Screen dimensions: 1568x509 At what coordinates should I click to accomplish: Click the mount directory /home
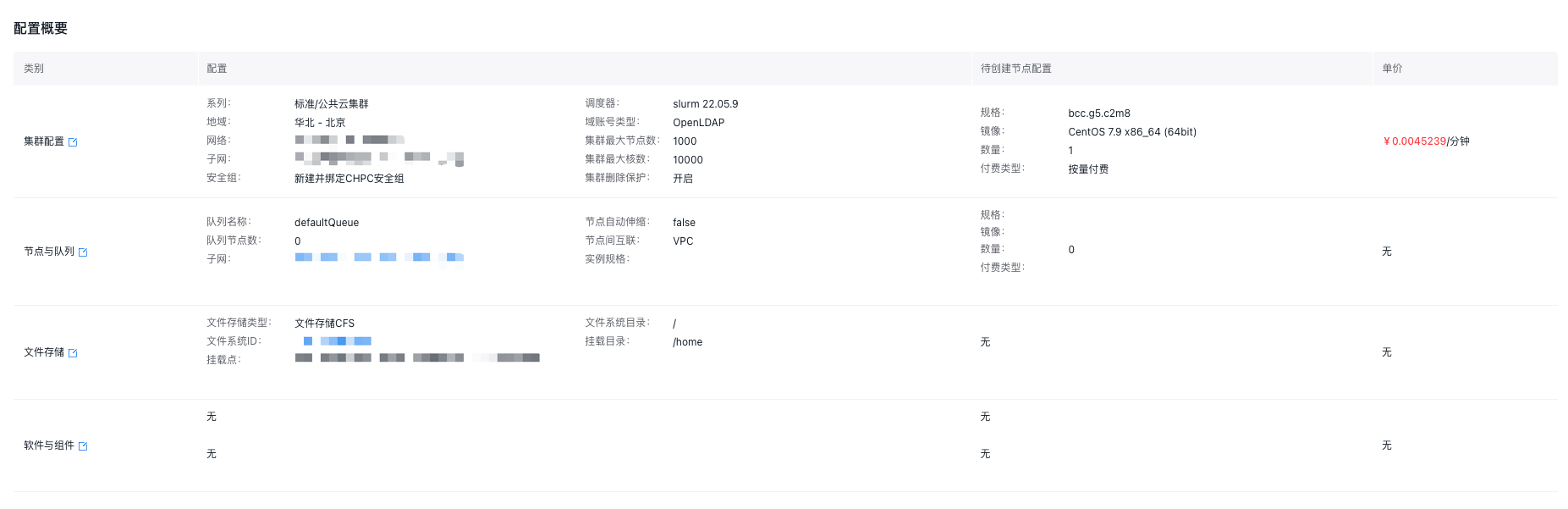coord(687,342)
